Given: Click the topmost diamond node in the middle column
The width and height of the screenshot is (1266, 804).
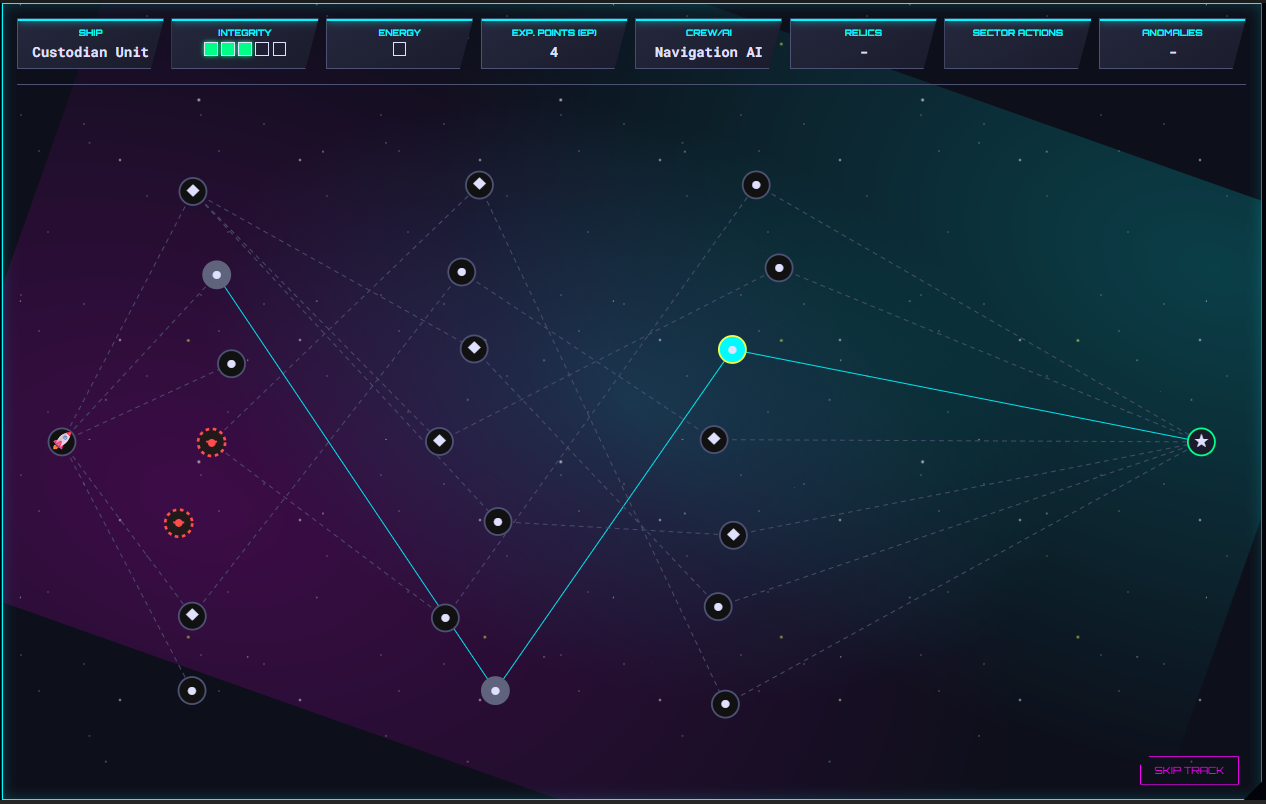Looking at the screenshot, I should pyautogui.click(x=479, y=184).
